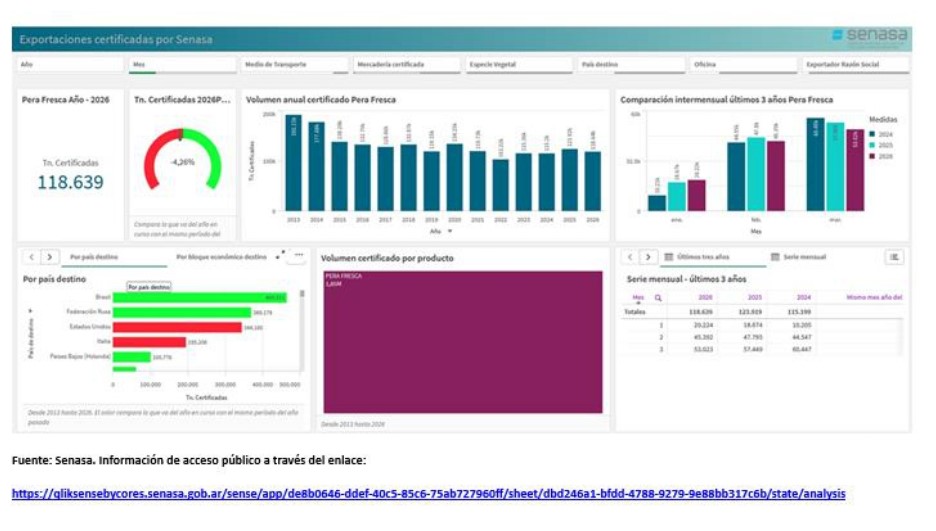
Task: Click next arrow in monthly series panel
Action: coord(648,257)
